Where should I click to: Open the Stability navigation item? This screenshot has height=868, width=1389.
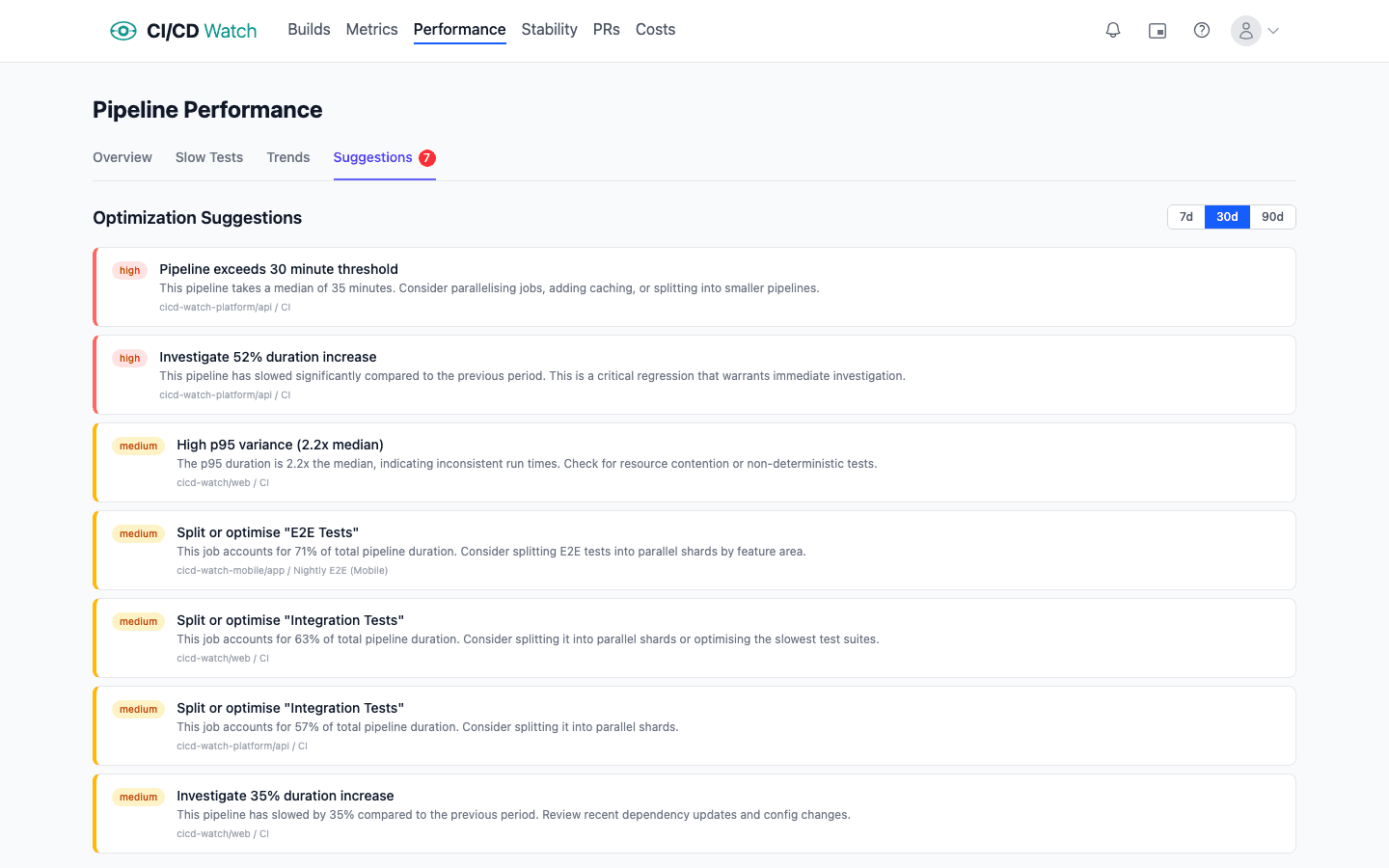tap(549, 30)
